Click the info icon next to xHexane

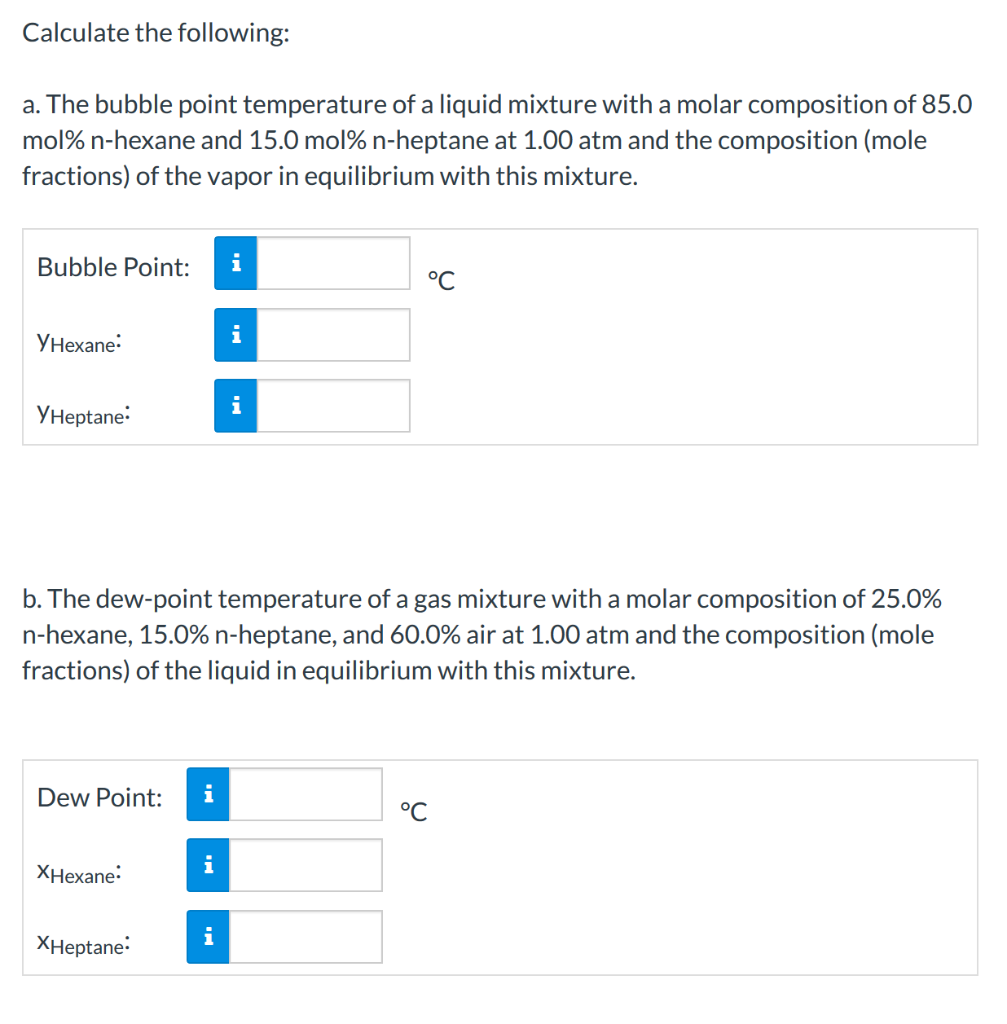tap(208, 865)
